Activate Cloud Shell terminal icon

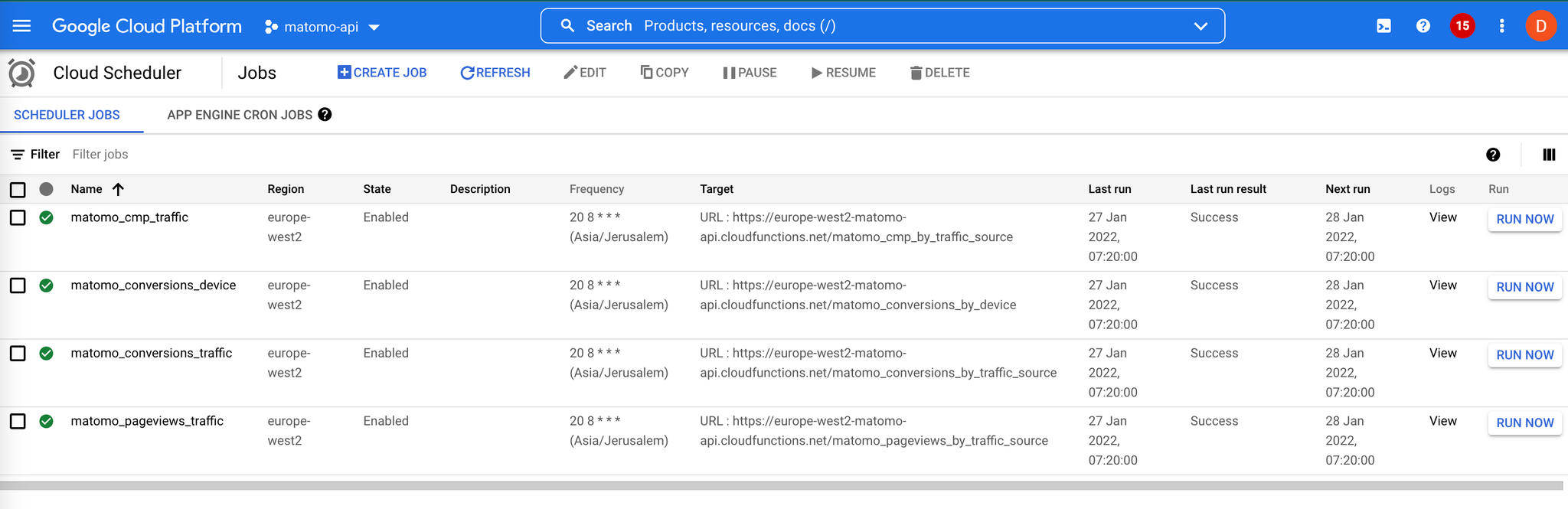click(x=1383, y=26)
